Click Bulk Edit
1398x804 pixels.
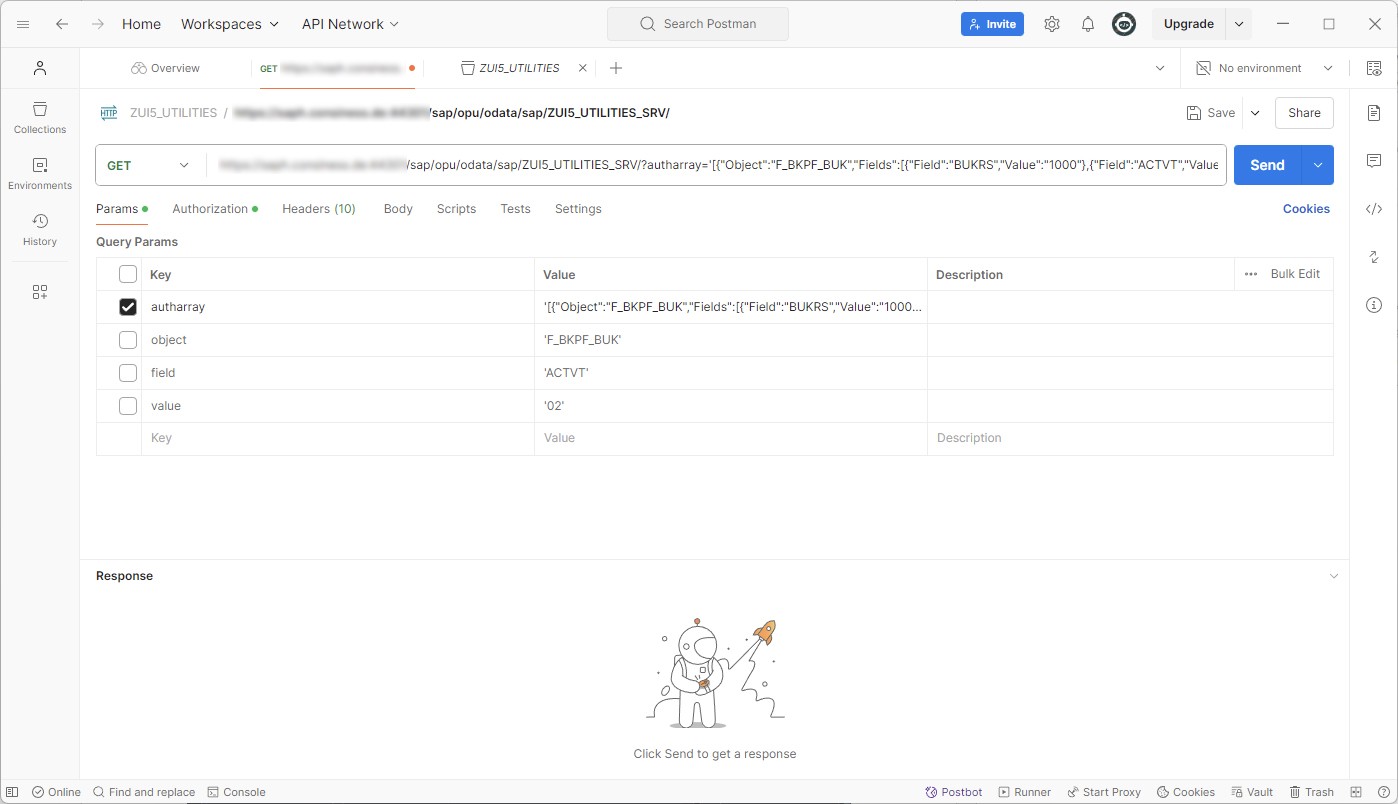(1295, 274)
